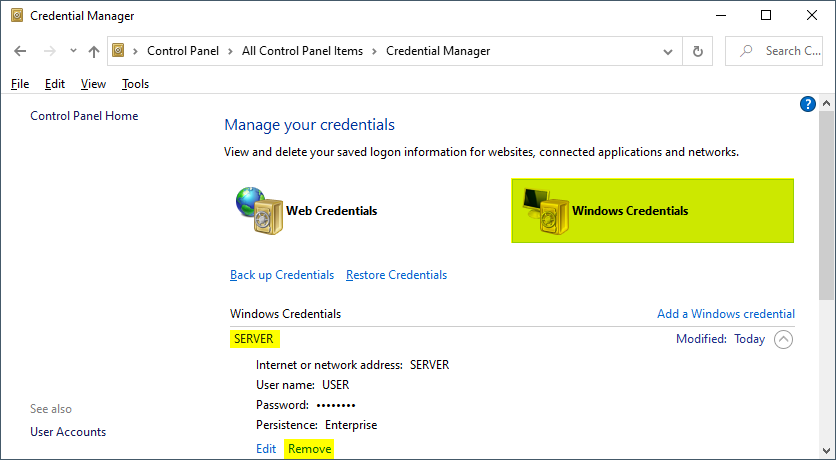Click Restore Credentials link

coord(396,275)
